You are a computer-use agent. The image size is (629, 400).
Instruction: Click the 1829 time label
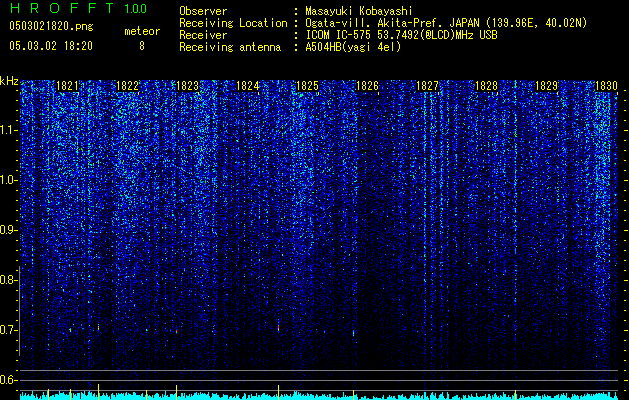pyautogui.click(x=547, y=86)
